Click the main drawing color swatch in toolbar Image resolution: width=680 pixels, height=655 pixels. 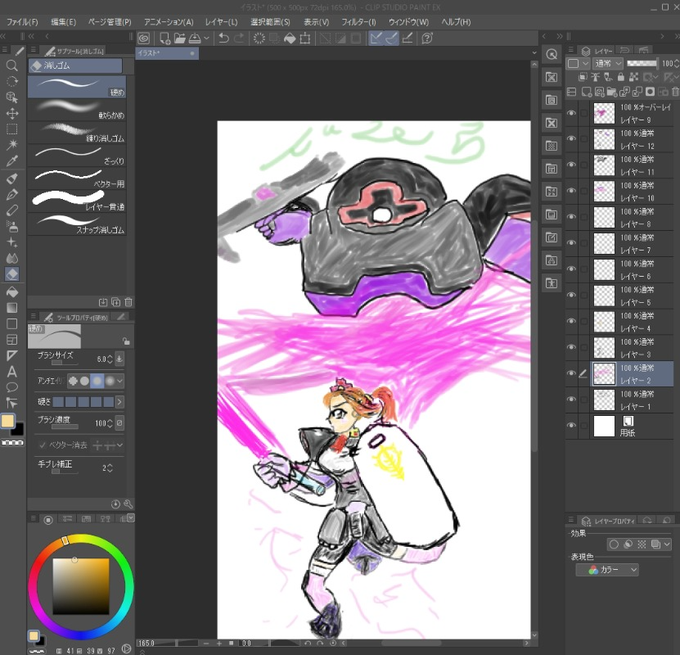click(x=8, y=421)
